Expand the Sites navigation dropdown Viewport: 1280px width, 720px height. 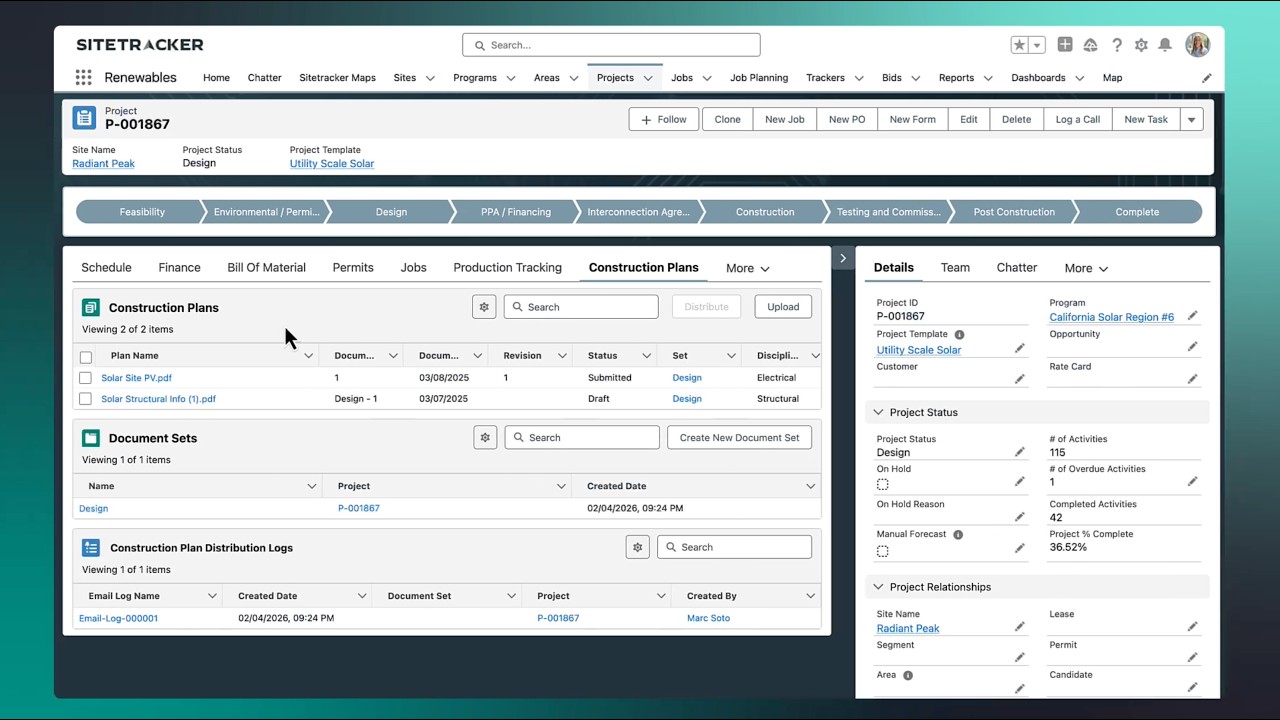[430, 78]
